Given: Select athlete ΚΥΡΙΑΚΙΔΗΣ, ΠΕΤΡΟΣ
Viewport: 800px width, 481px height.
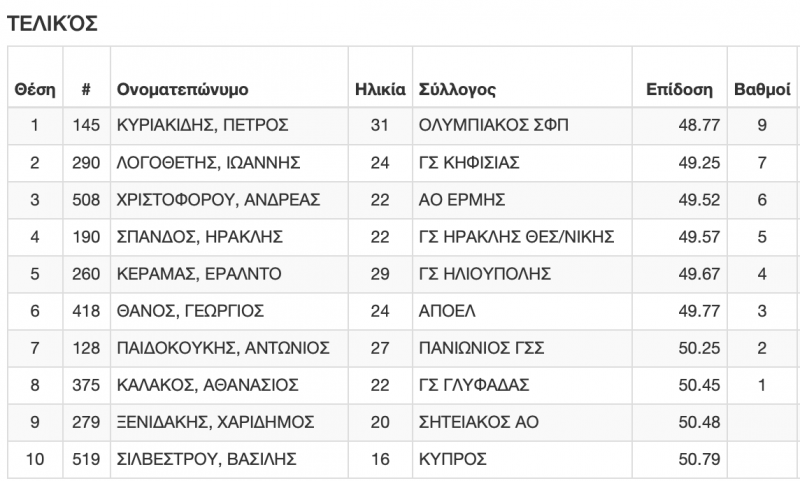Looking at the screenshot, I should [x=203, y=125].
